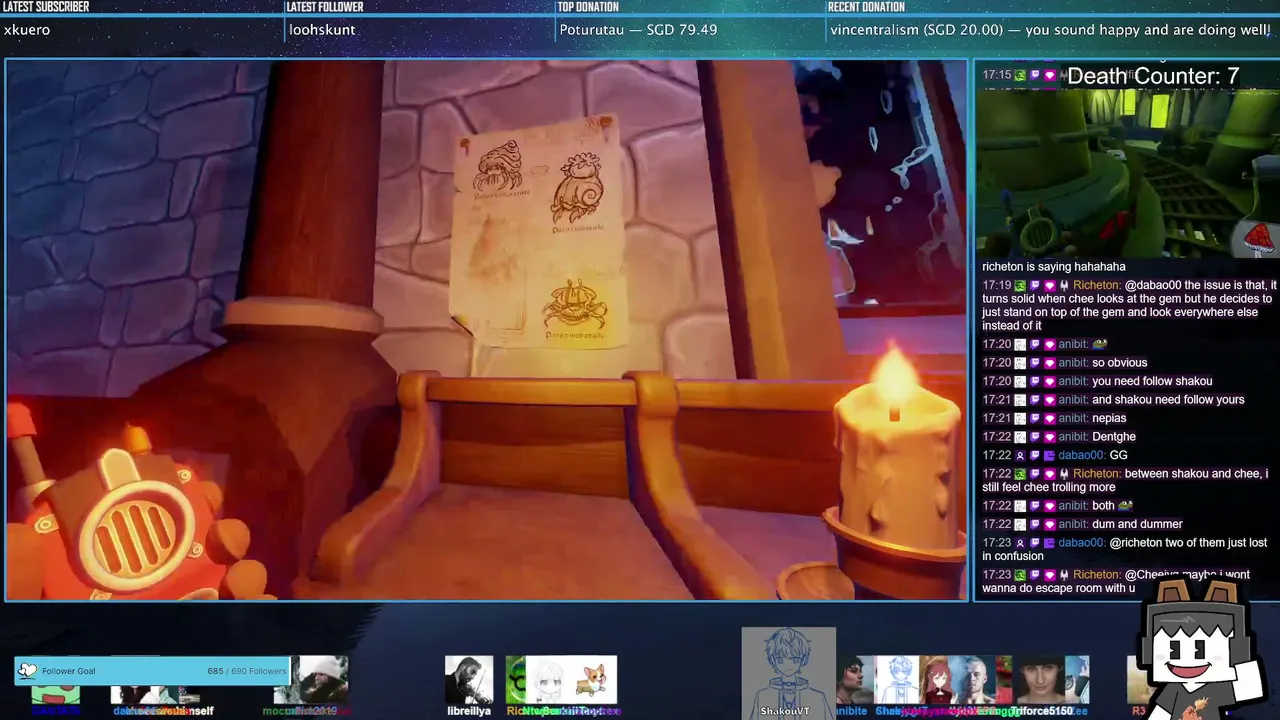Click "richeton is saying hahahaha" message
The width and height of the screenshot is (1280, 720).
(1054, 267)
